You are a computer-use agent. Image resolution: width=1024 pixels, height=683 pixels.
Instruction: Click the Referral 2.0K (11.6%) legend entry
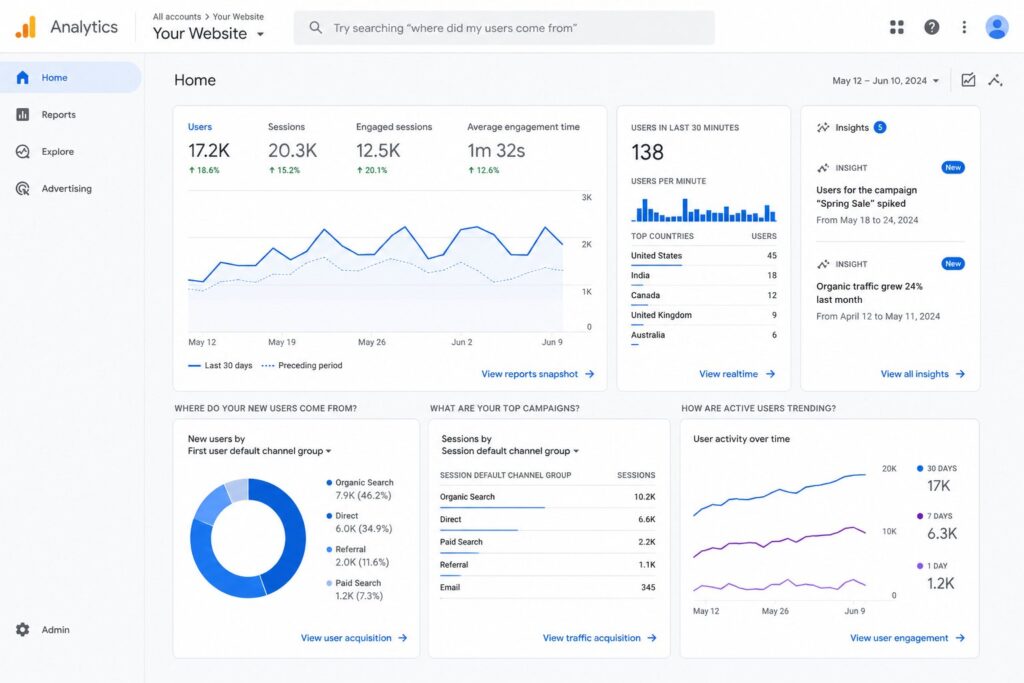358,556
